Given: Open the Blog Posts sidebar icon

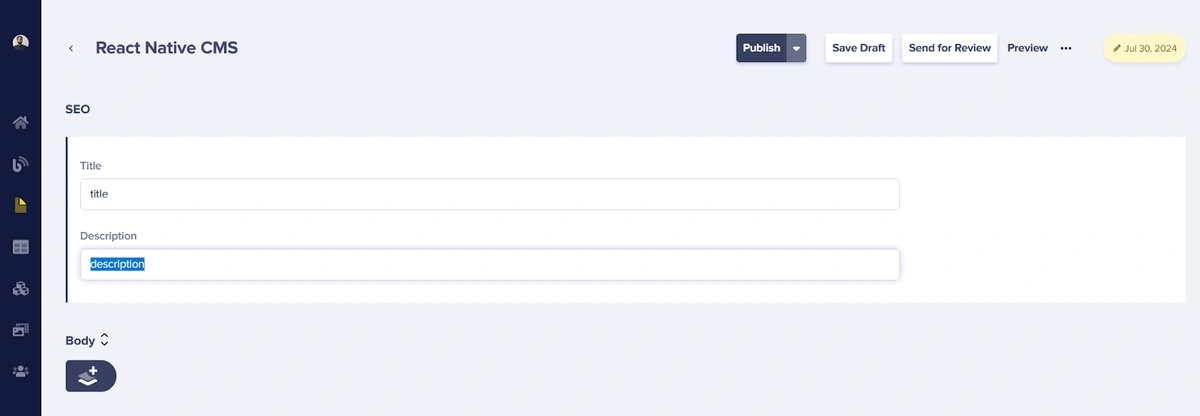Looking at the screenshot, I should (x=20, y=164).
